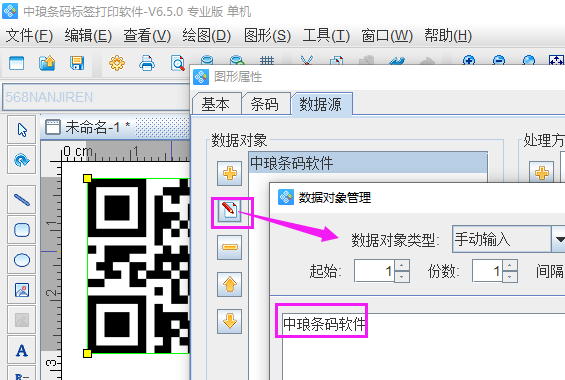This screenshot has height=380, width=565.
Task: Open the 工具(T) menu
Action: (x=326, y=36)
